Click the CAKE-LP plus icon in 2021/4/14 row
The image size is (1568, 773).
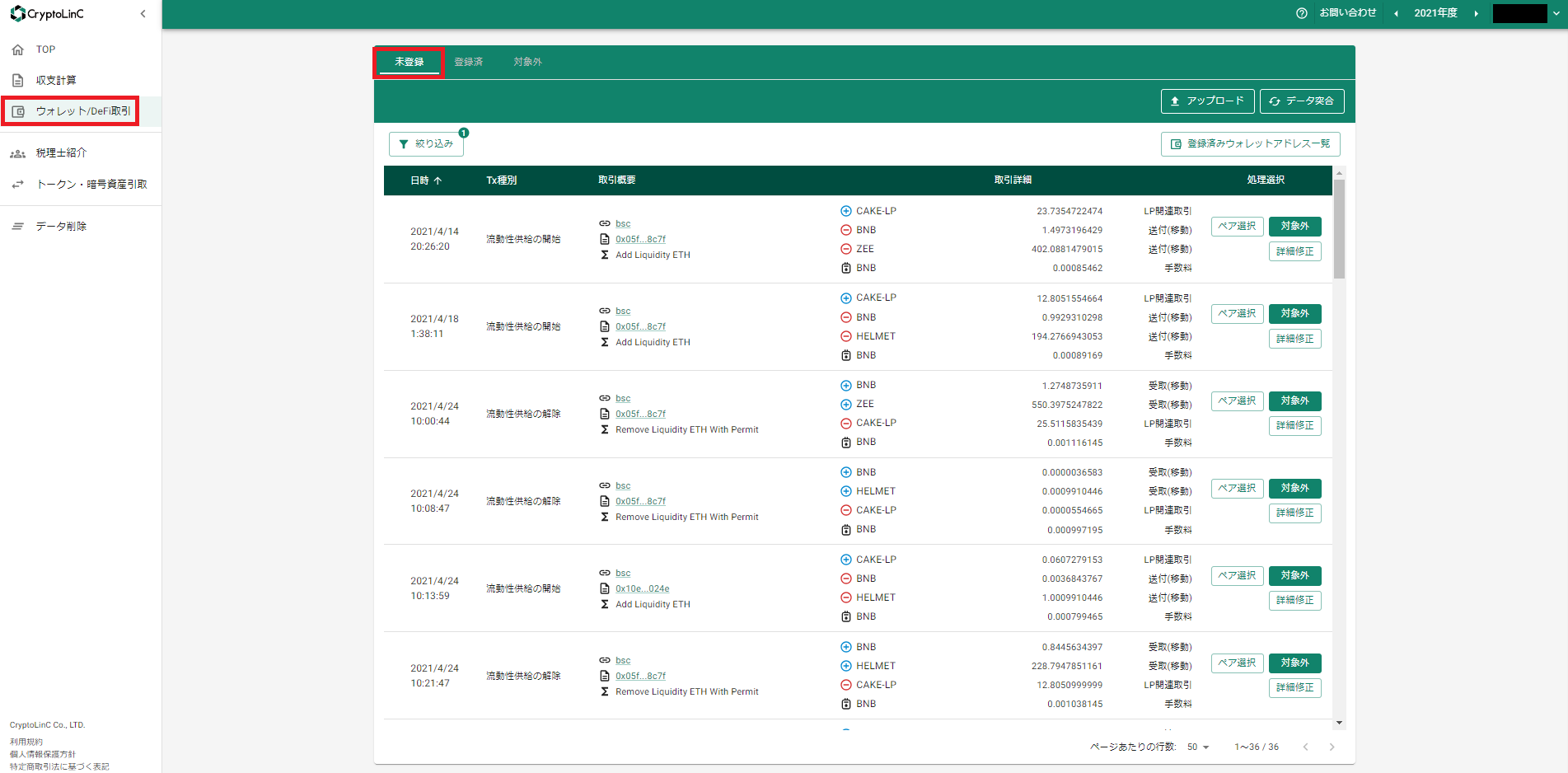click(846, 212)
